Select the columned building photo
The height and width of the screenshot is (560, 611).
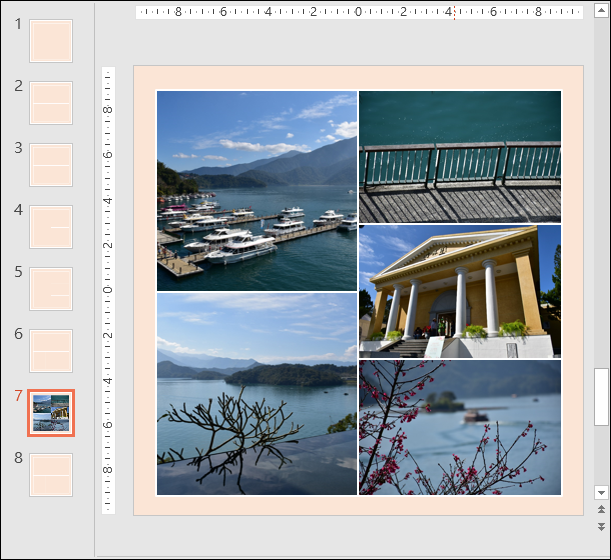[x=460, y=291]
